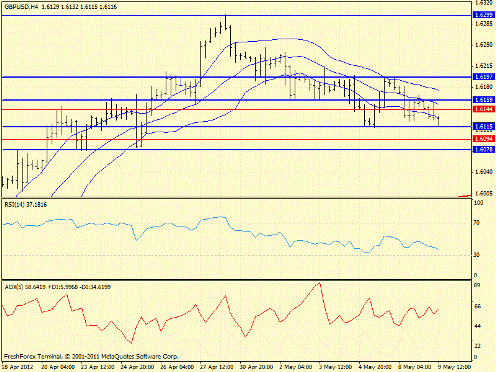
Task: Click the red 1.6094 price level tag
Action: tap(483, 139)
